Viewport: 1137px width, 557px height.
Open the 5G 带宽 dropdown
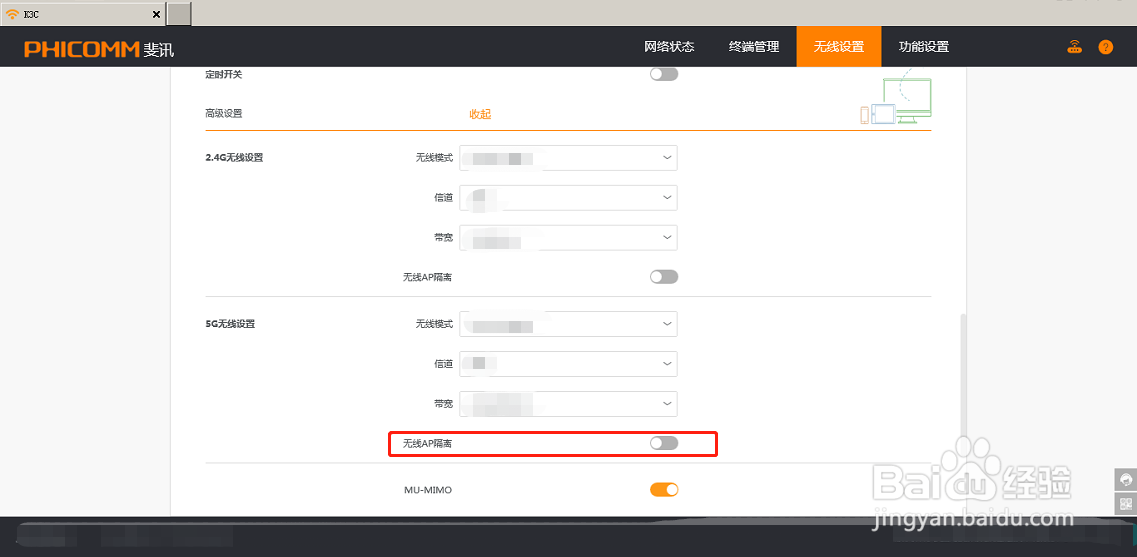pyautogui.click(x=568, y=403)
